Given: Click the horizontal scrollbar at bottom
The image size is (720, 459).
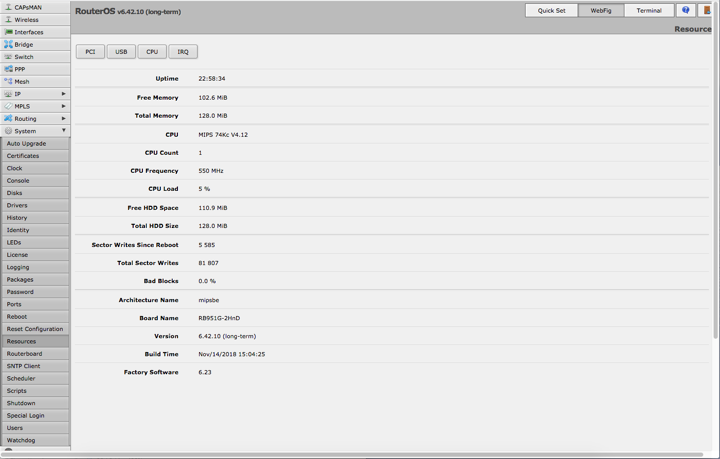Looking at the screenshot, I should (x=354, y=455).
